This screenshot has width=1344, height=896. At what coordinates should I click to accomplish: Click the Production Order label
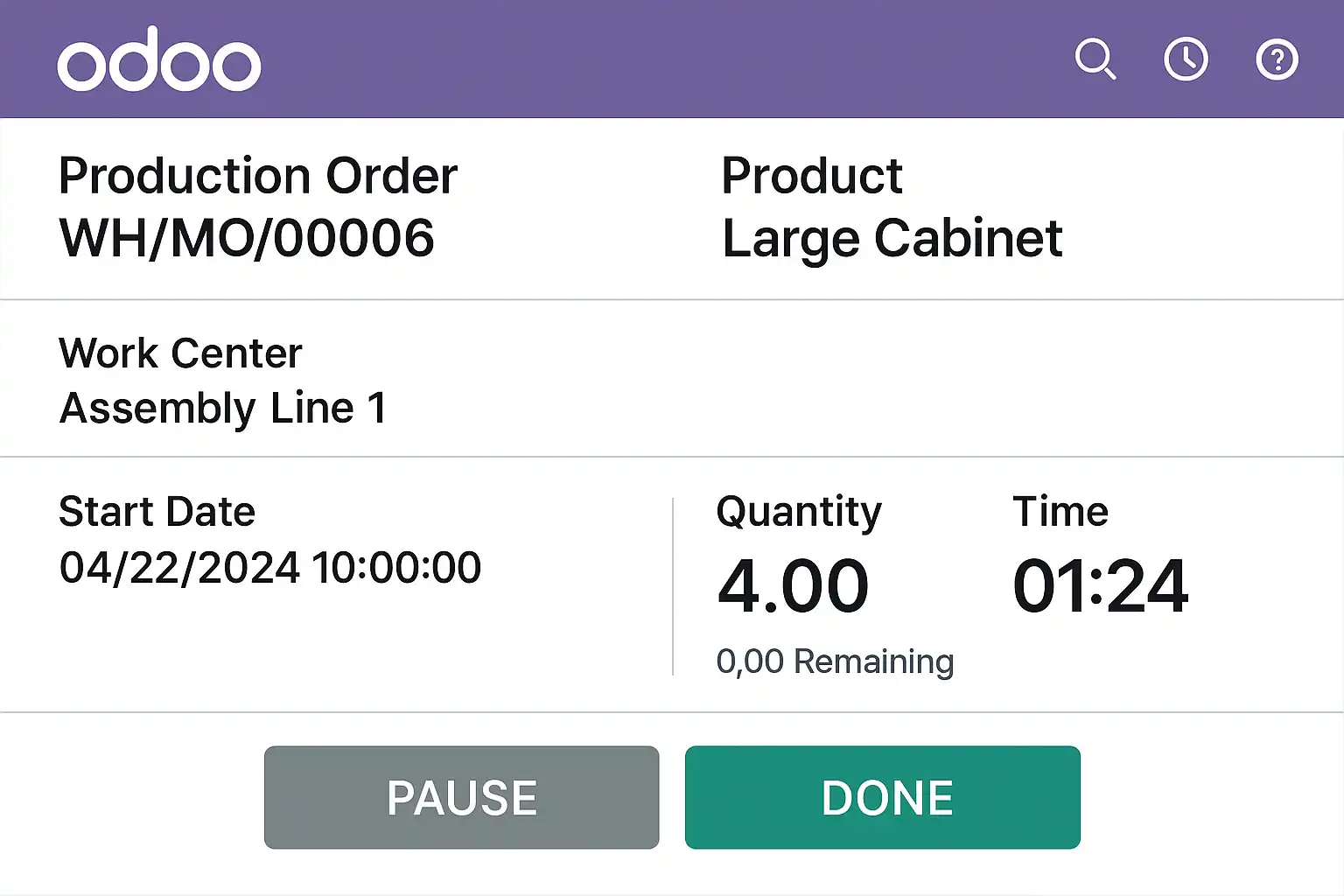[258, 176]
